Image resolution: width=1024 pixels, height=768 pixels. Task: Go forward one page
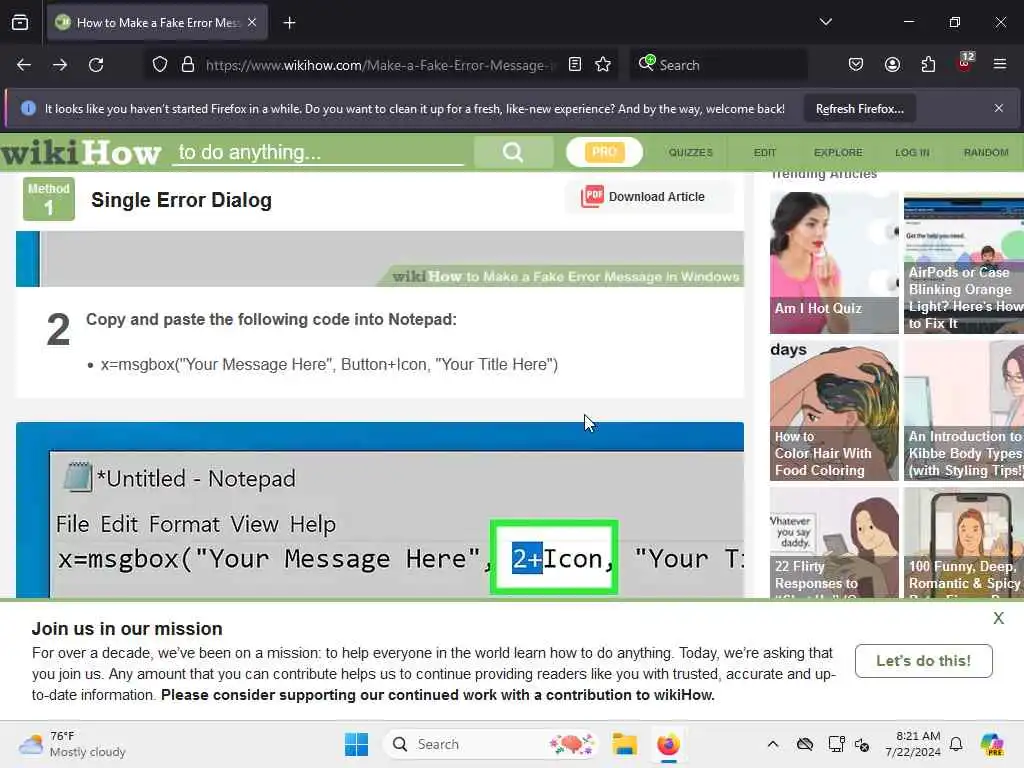click(x=59, y=65)
